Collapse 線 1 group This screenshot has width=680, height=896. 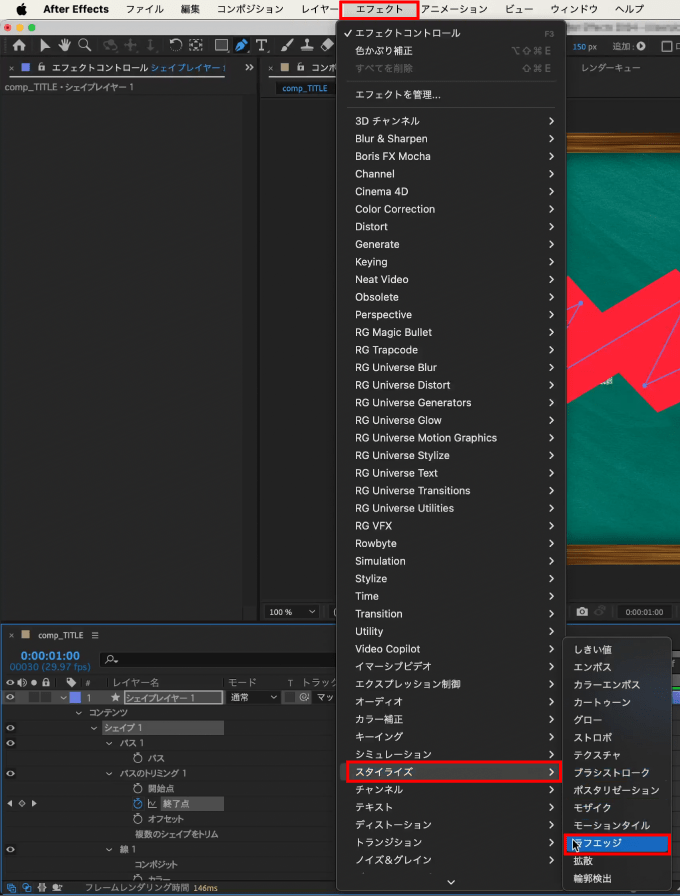pyautogui.click(x=110, y=850)
